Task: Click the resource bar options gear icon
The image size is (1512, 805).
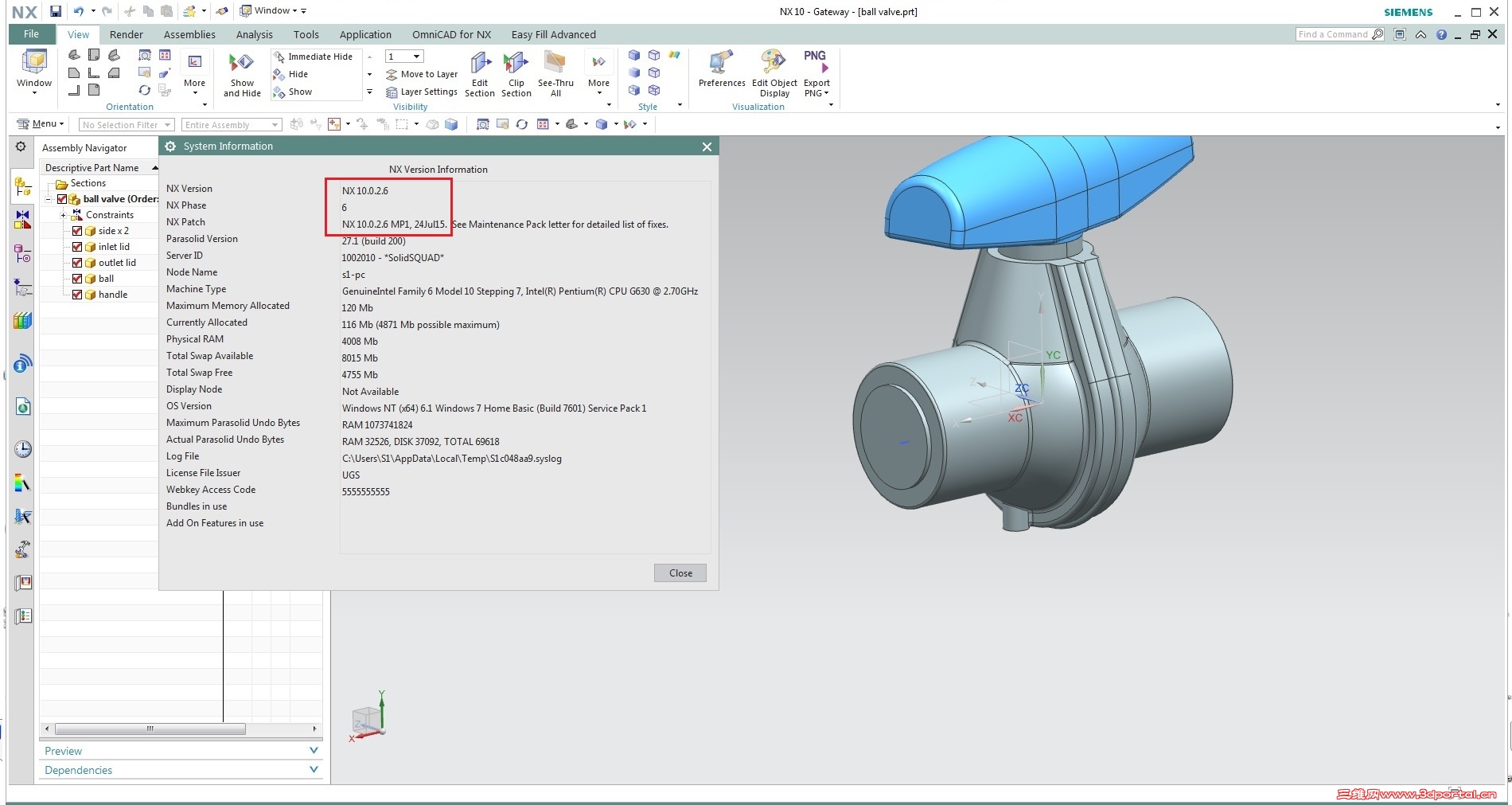Action: point(21,147)
